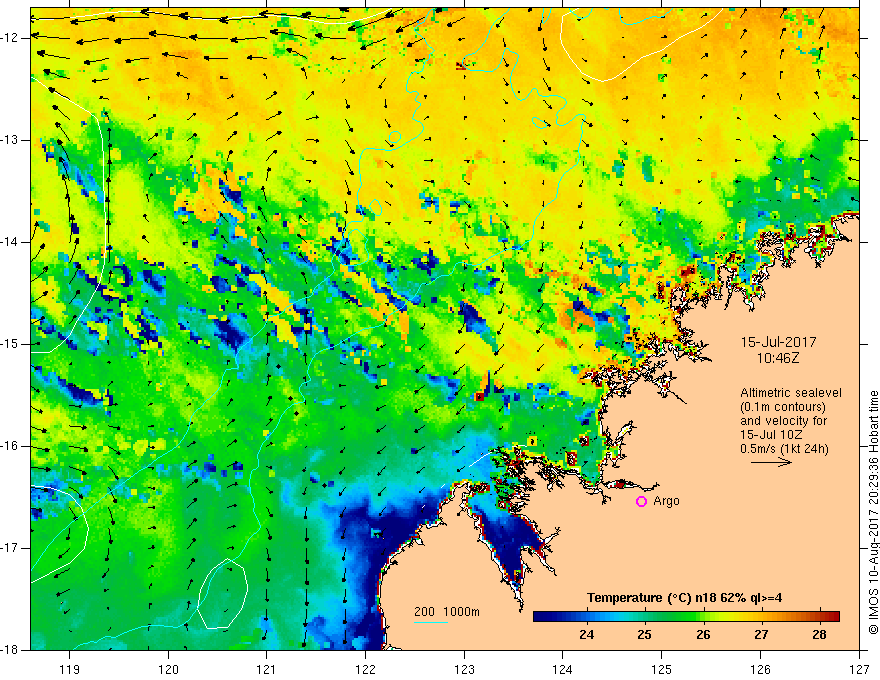Select the '15-Jul-2017' date text
Image resolution: width=880 pixels, height=680 pixels.
pos(778,342)
